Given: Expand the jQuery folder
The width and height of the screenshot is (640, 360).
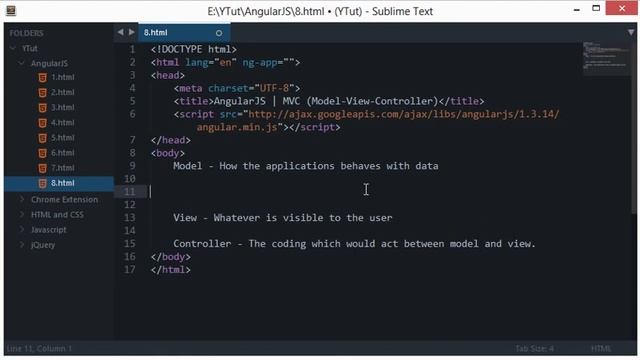Looking at the screenshot, I should pos(22,244).
